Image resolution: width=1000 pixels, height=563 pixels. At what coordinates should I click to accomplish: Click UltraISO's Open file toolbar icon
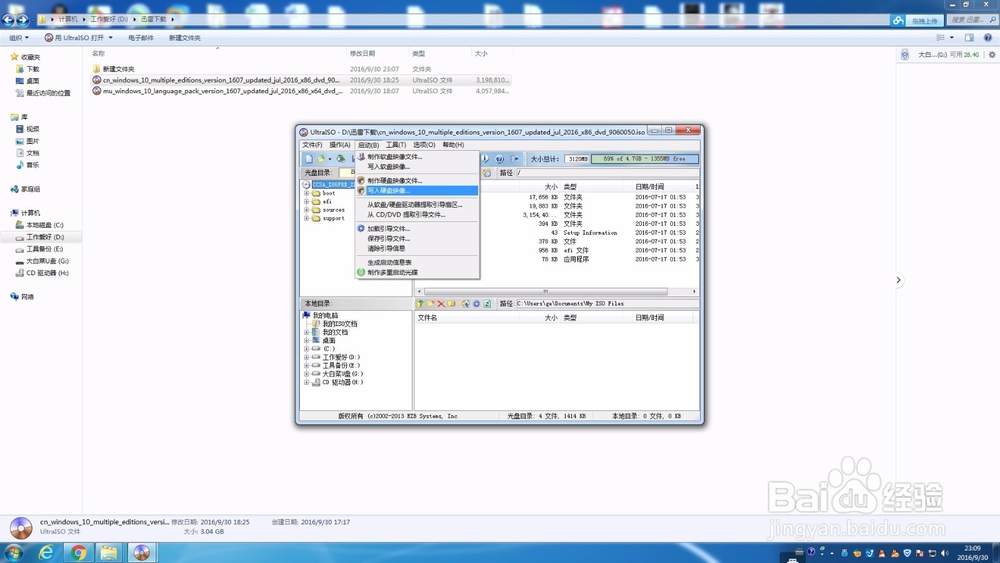(x=321, y=159)
